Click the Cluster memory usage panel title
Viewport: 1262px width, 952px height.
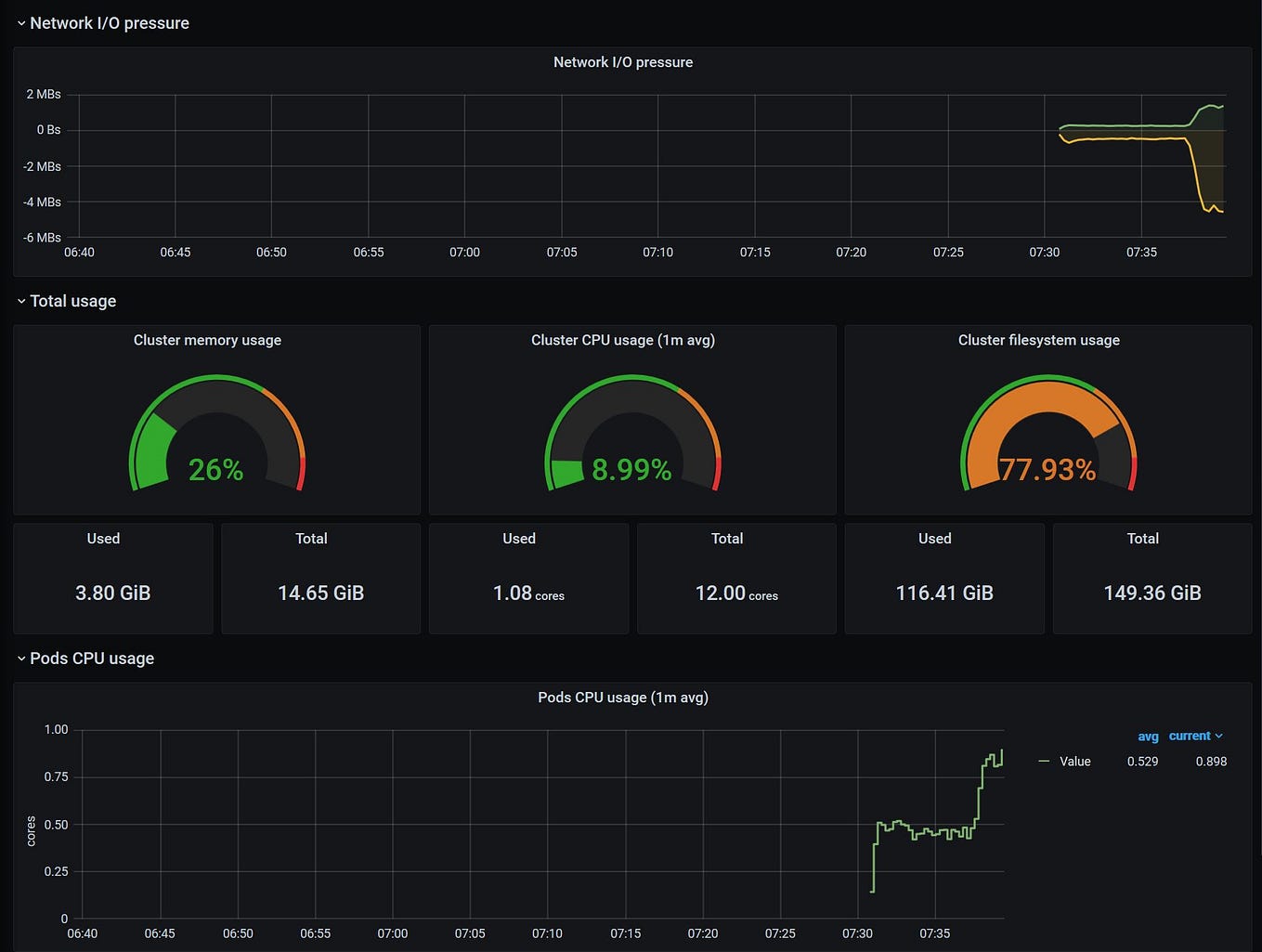click(207, 340)
